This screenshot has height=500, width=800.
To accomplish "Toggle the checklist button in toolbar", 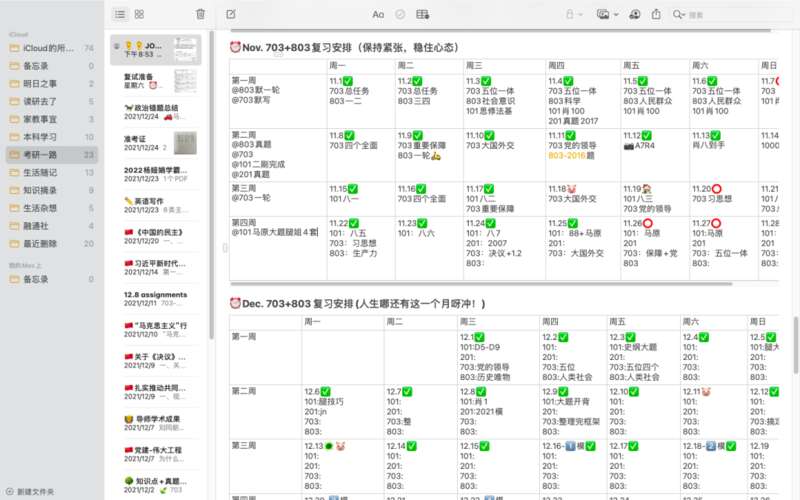I will (x=400, y=14).
